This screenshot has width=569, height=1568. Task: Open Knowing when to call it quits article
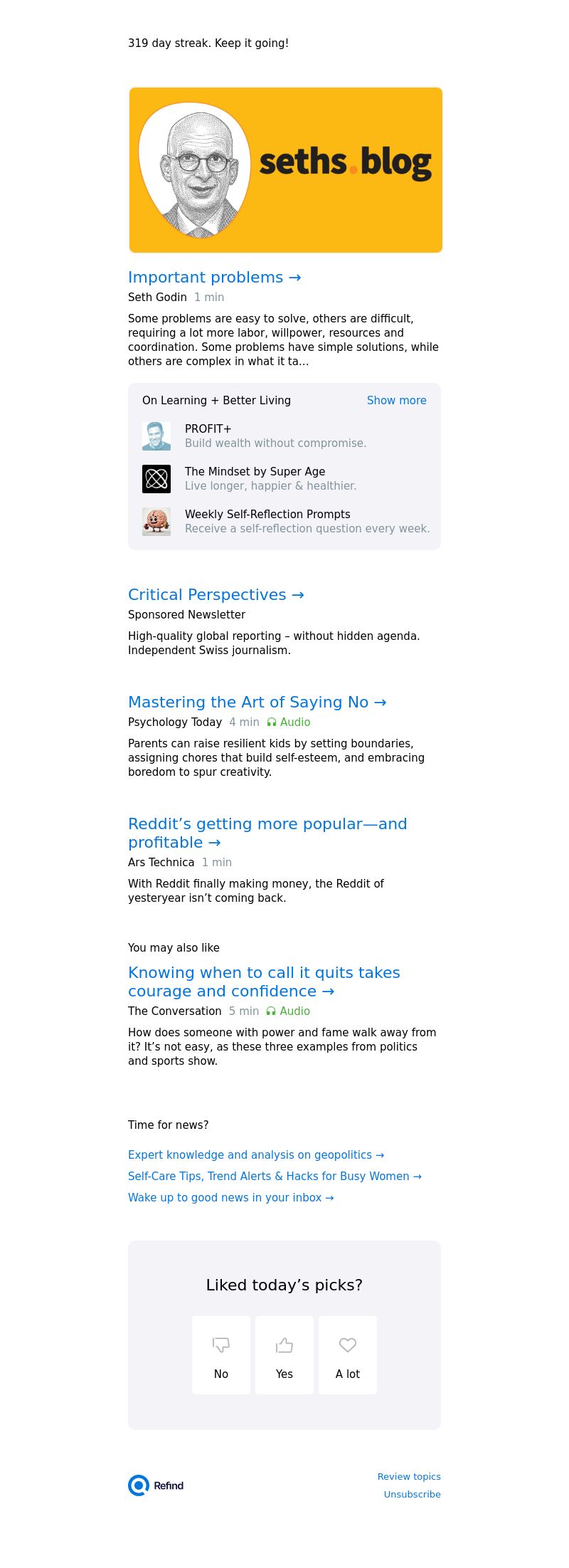pos(264,982)
